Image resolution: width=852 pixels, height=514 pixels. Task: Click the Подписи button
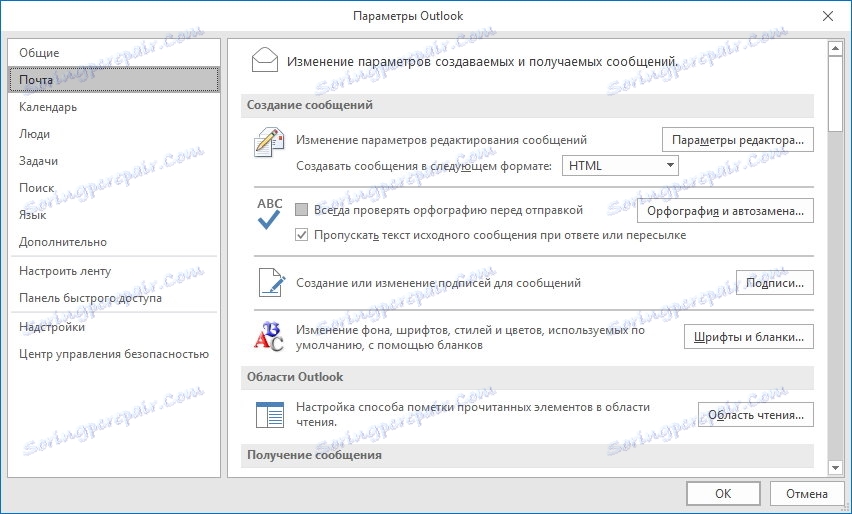774,283
